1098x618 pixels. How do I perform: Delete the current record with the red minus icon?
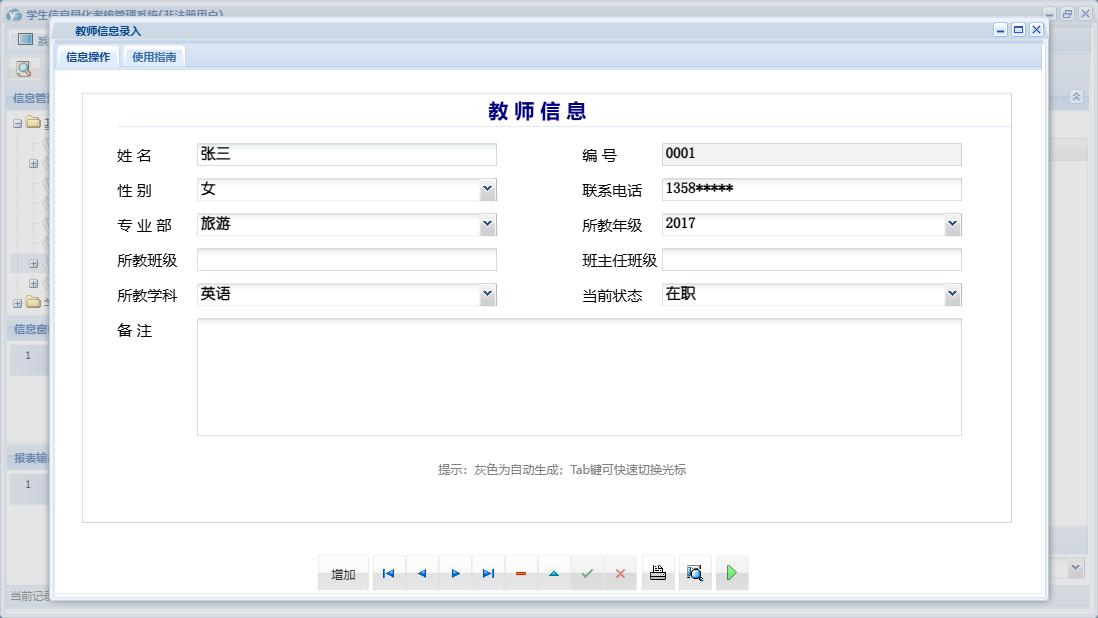(521, 573)
